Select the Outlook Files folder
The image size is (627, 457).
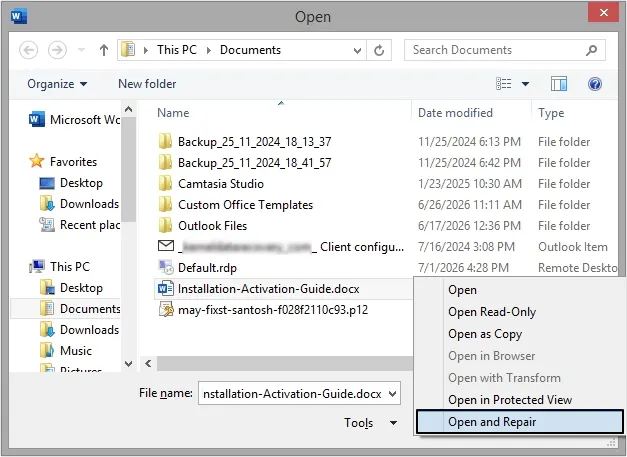212,226
